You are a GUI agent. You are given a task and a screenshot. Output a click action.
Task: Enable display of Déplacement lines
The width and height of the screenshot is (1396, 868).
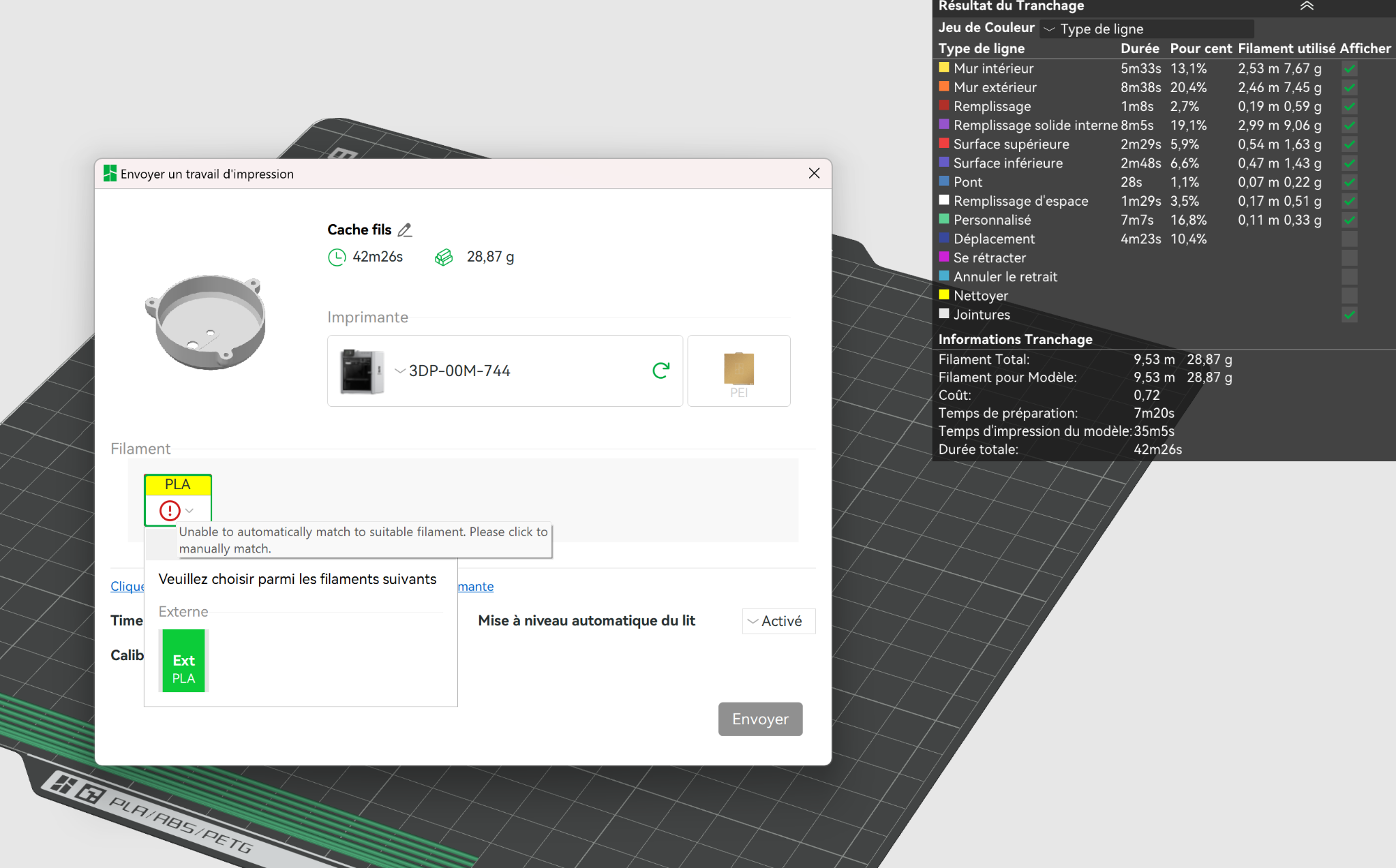coord(1349,239)
